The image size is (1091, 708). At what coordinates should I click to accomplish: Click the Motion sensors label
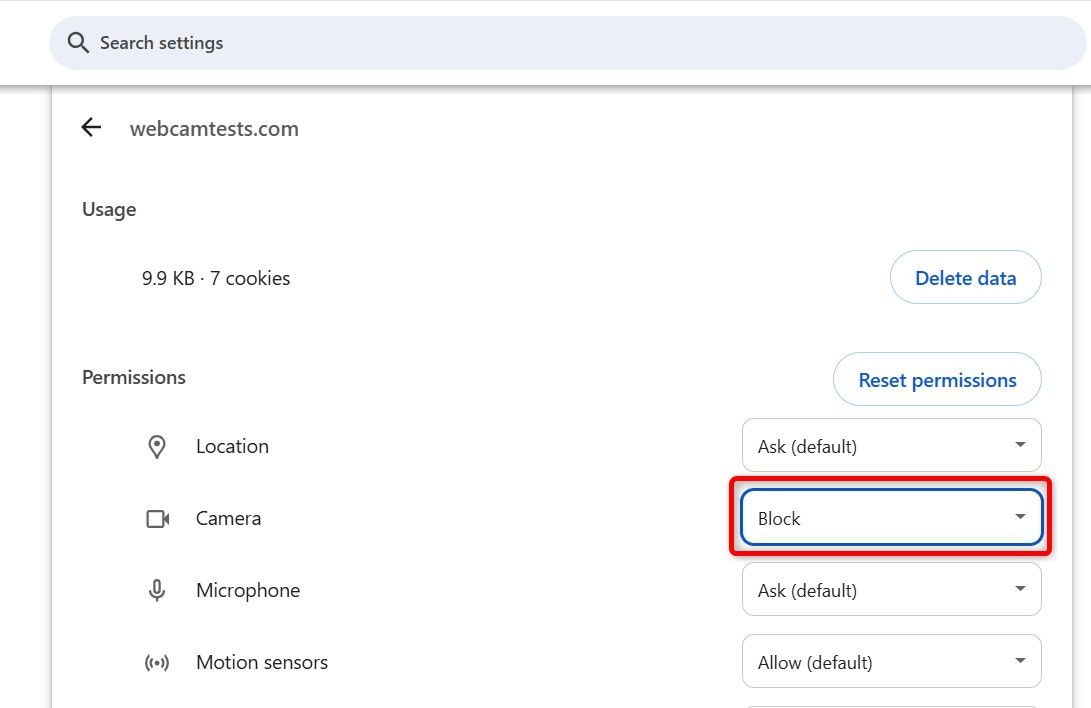pyautogui.click(x=262, y=663)
